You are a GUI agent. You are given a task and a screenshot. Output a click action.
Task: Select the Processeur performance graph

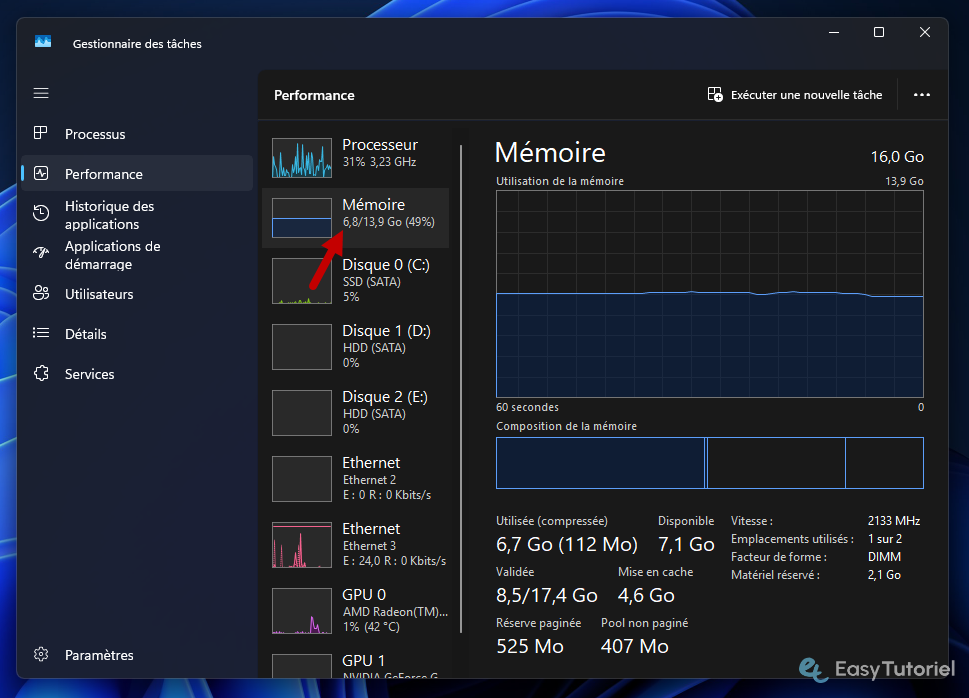click(302, 157)
